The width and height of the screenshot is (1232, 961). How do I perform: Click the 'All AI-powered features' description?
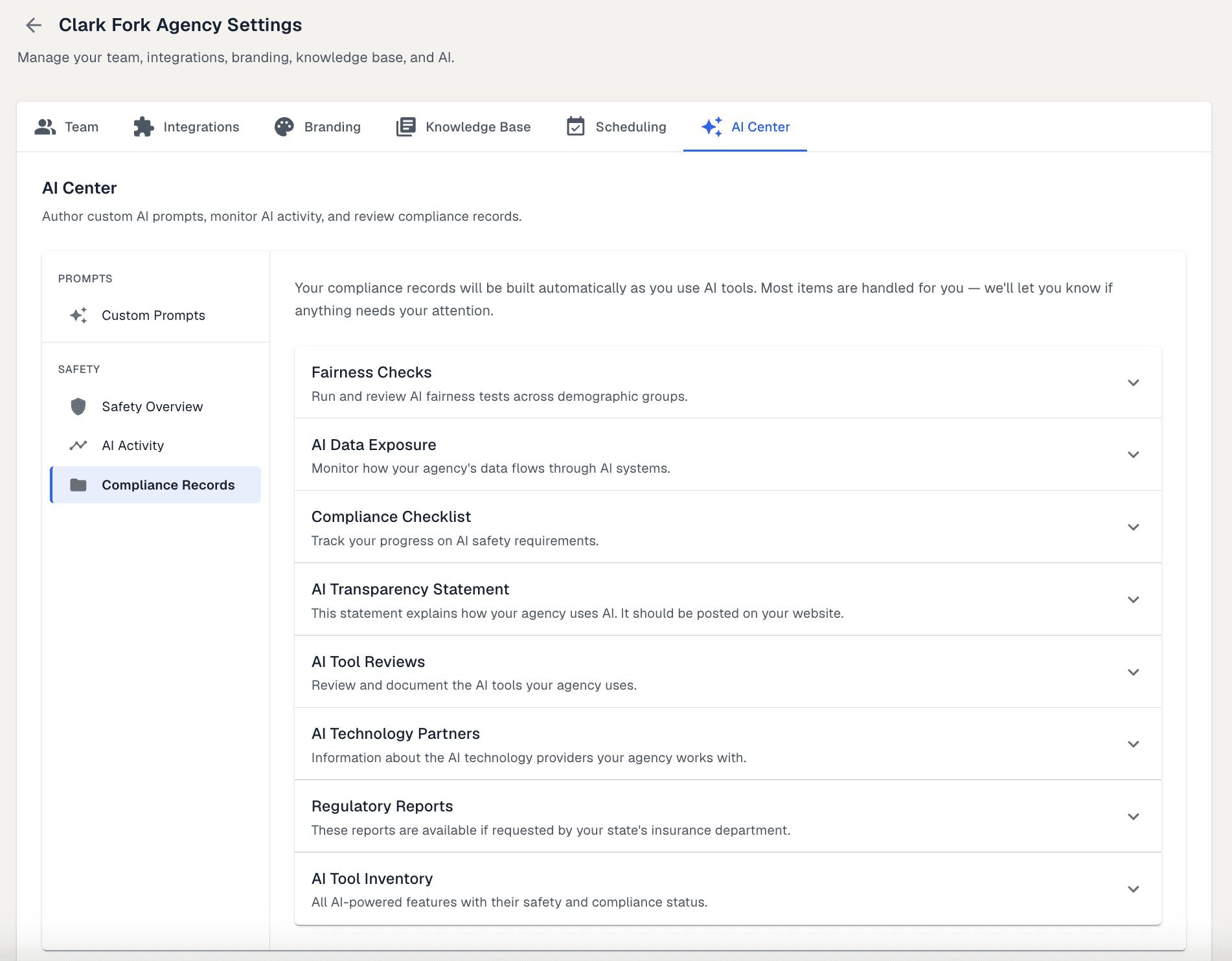click(509, 902)
